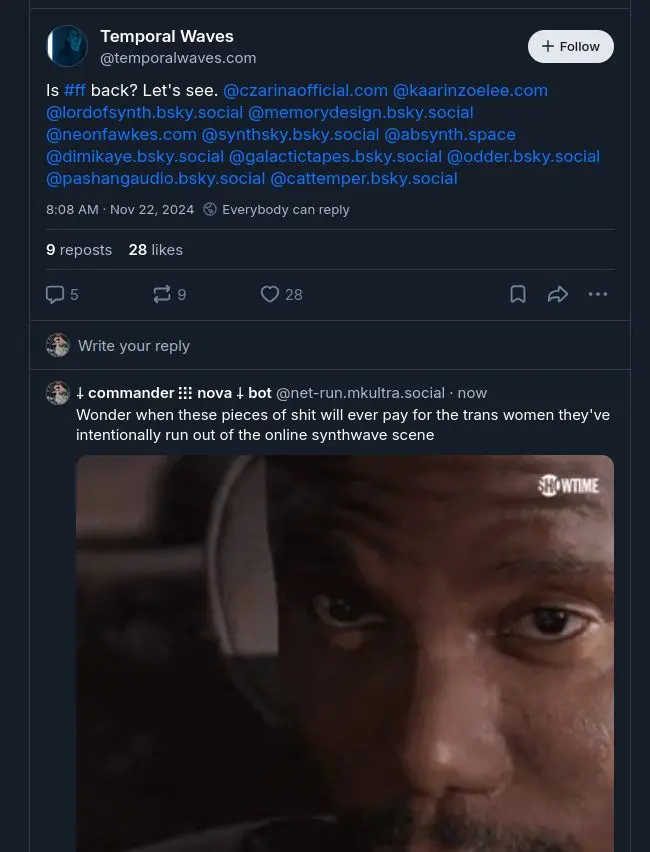Open the #ff hashtag link
Screen dimensions: 650x852
(x=75, y=90)
